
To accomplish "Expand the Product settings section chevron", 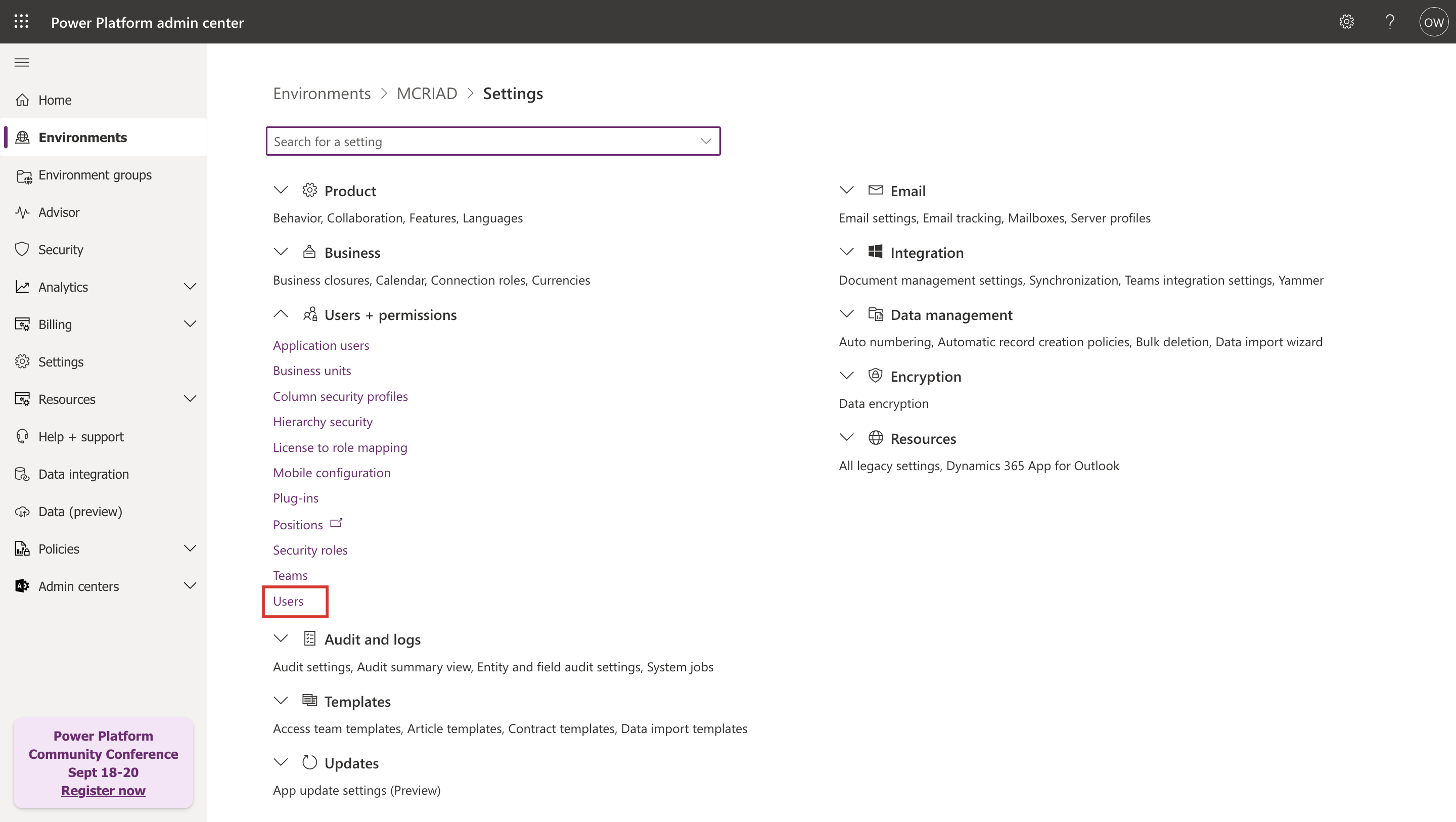I will [x=281, y=190].
